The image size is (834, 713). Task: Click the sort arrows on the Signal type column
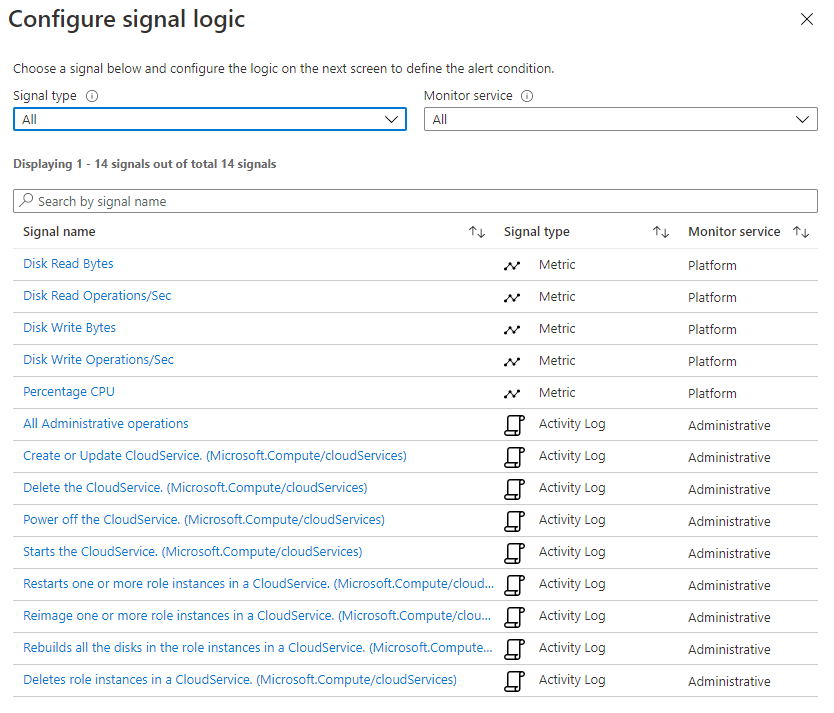(x=661, y=231)
